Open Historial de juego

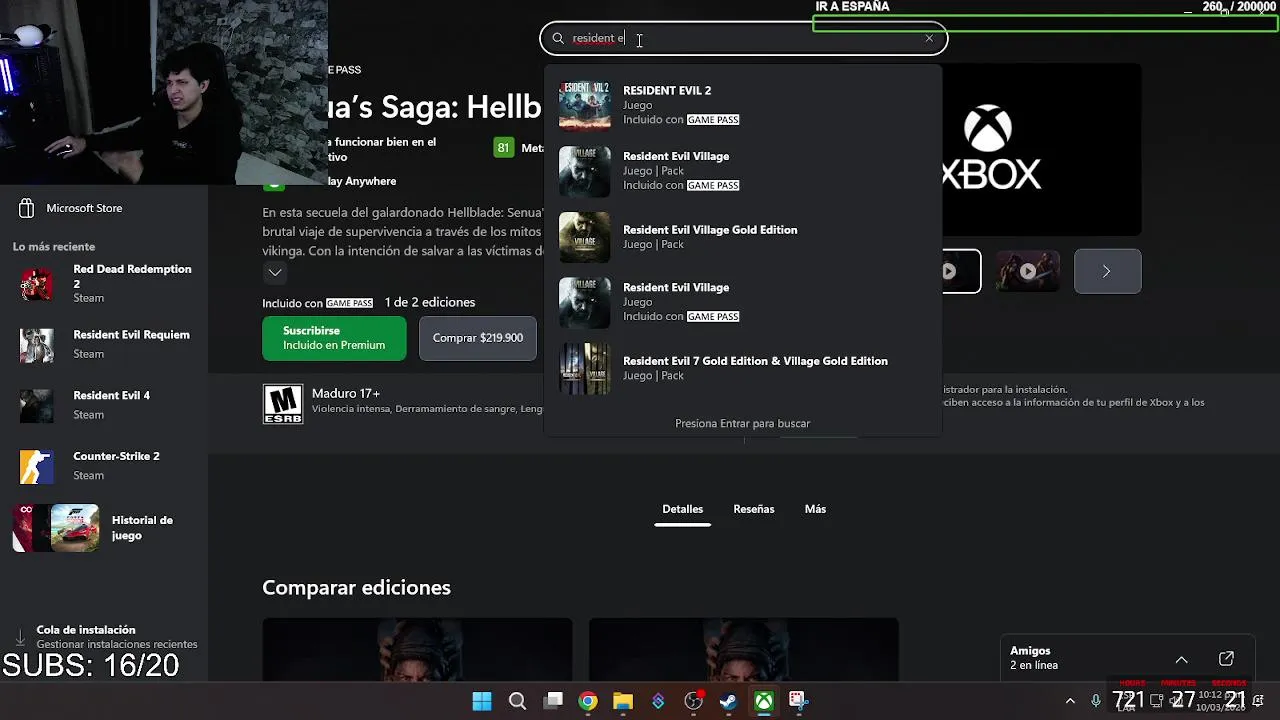coord(104,528)
